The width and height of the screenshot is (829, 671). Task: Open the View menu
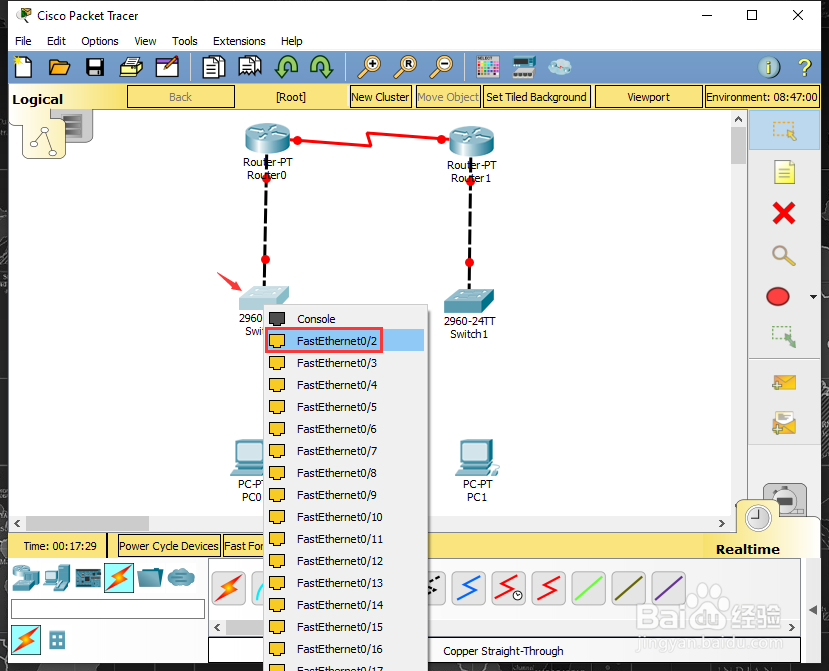[145, 41]
